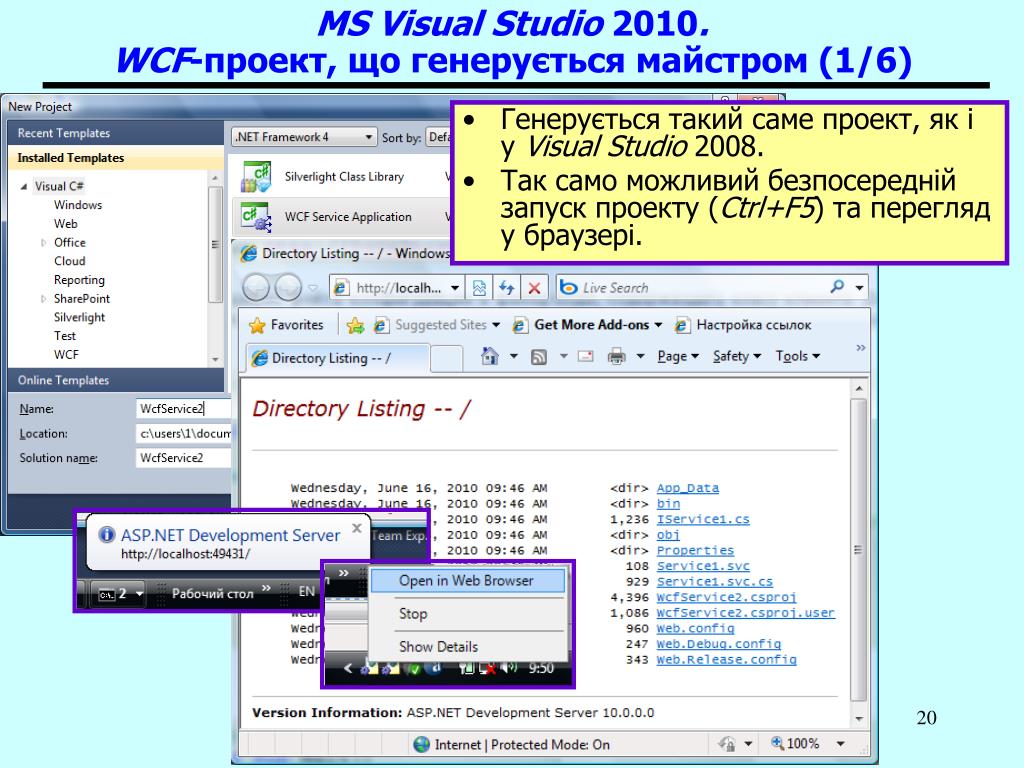Close the ASP.NET Development Server balloon

point(357,528)
